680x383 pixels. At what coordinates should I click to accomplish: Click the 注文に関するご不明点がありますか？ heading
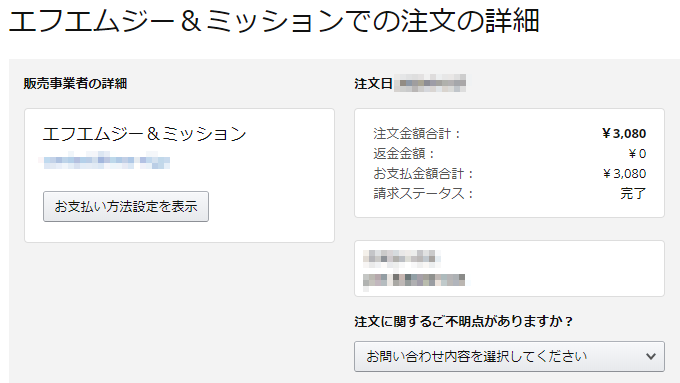click(x=464, y=321)
